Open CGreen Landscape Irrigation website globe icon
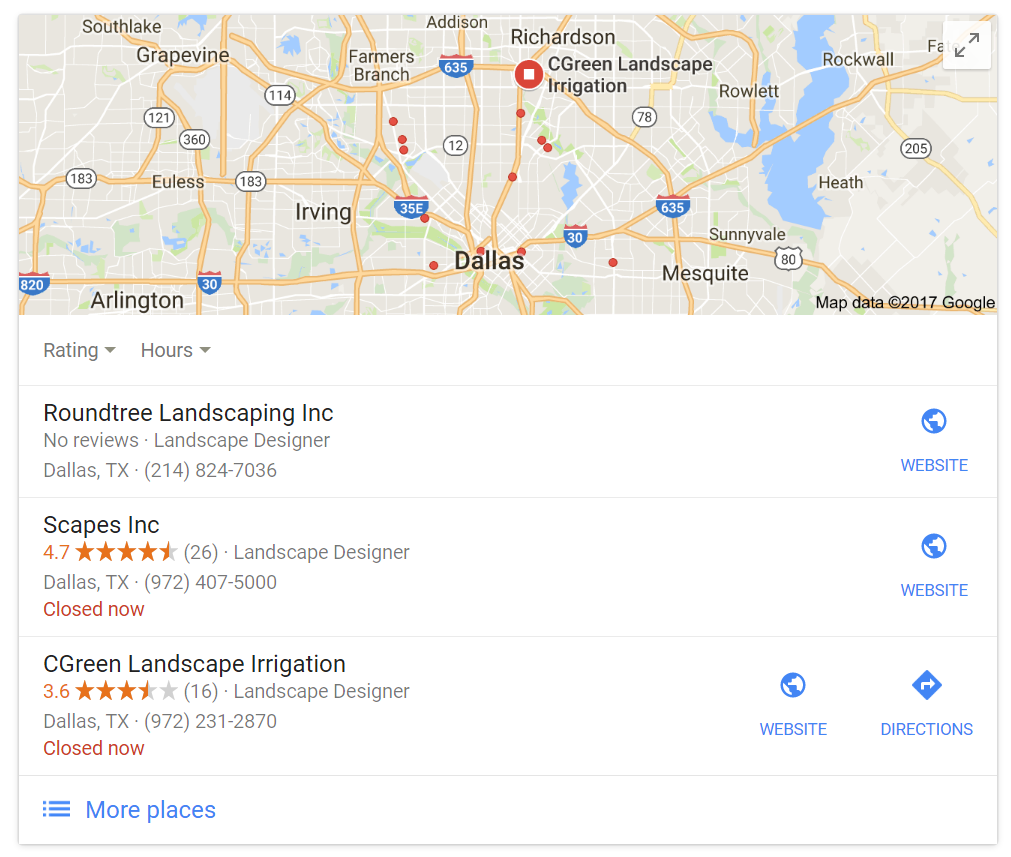 click(x=792, y=685)
